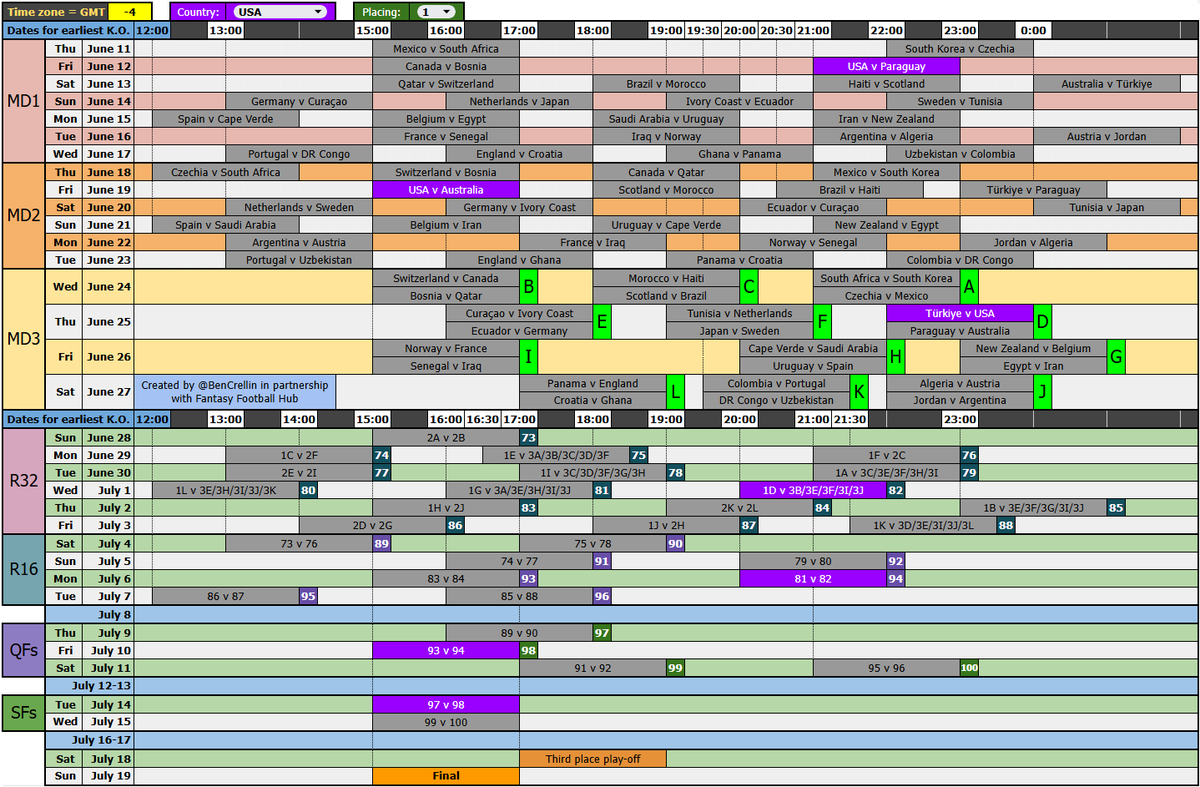Click the green Group F marker
This screenshot has height=787, width=1200.
(x=822, y=322)
